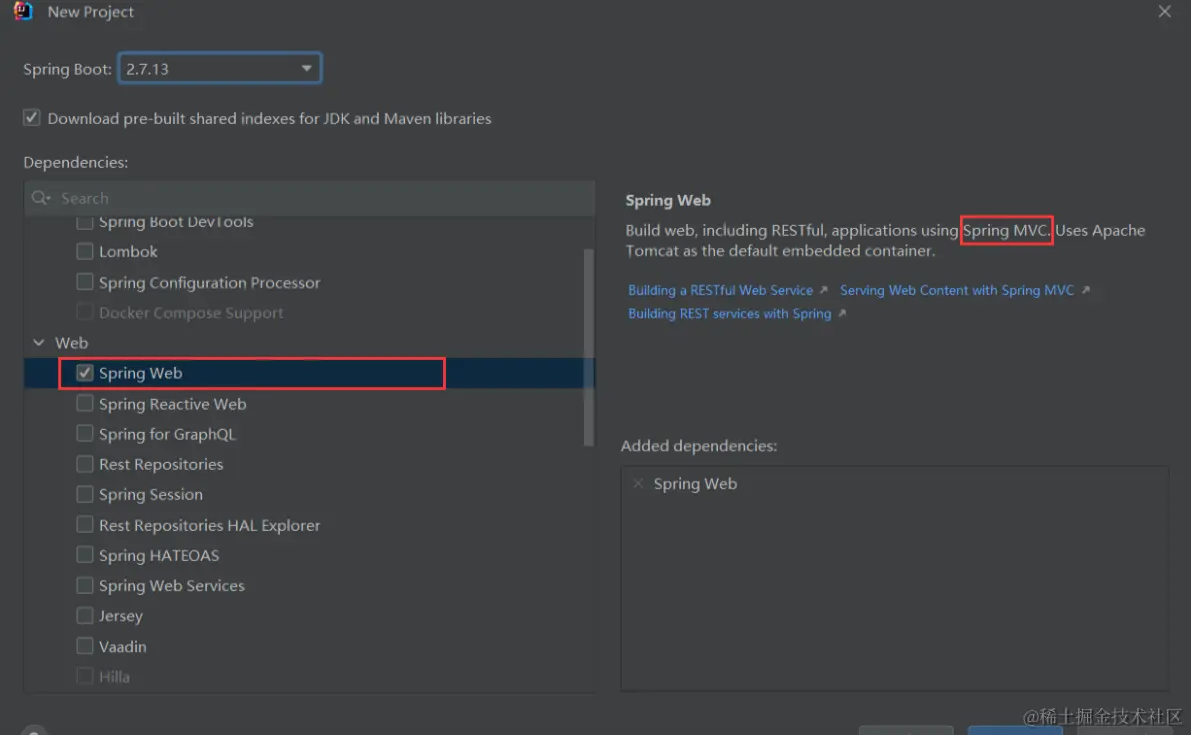
Task: Toggle Download pre-built shared indexes checkbox
Action: coord(31,118)
